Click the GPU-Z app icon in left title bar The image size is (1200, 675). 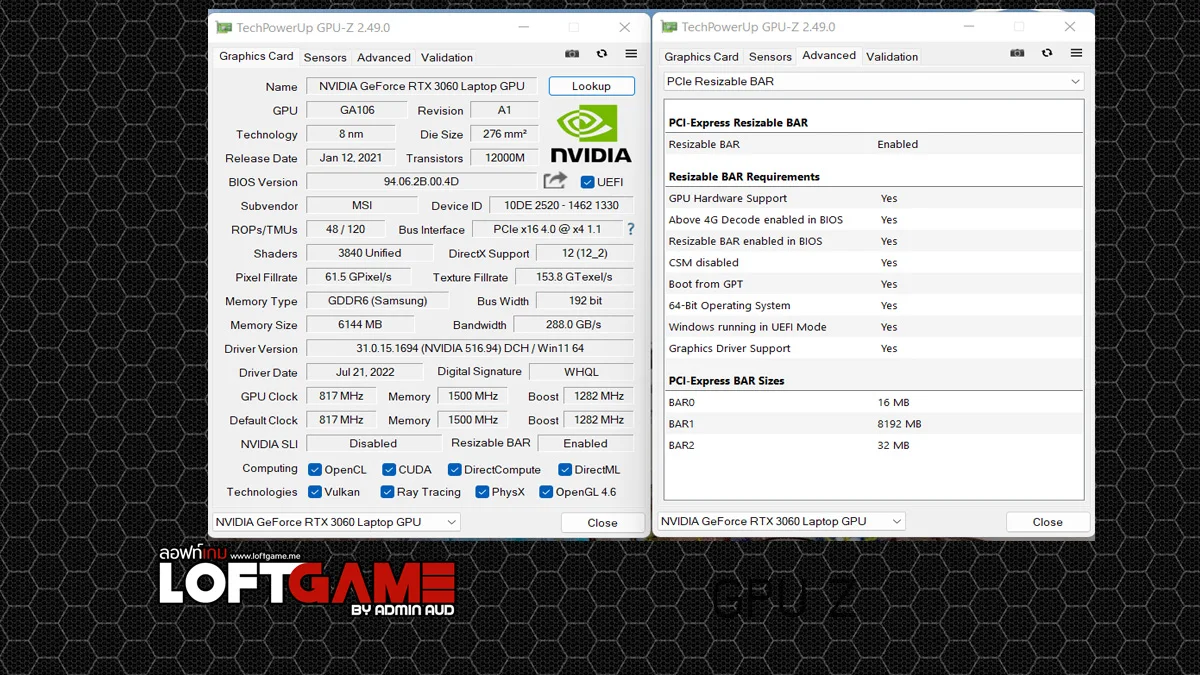click(224, 27)
